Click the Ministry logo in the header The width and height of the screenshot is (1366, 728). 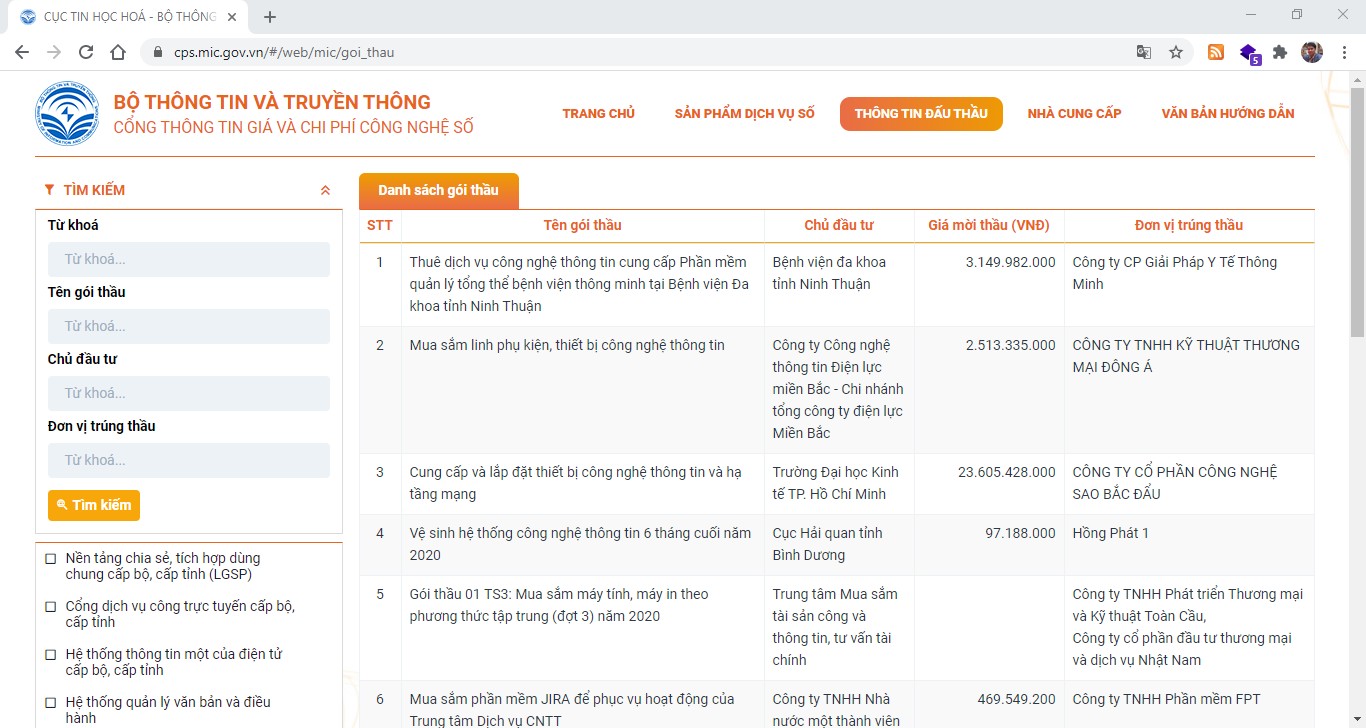pyautogui.click(x=67, y=114)
